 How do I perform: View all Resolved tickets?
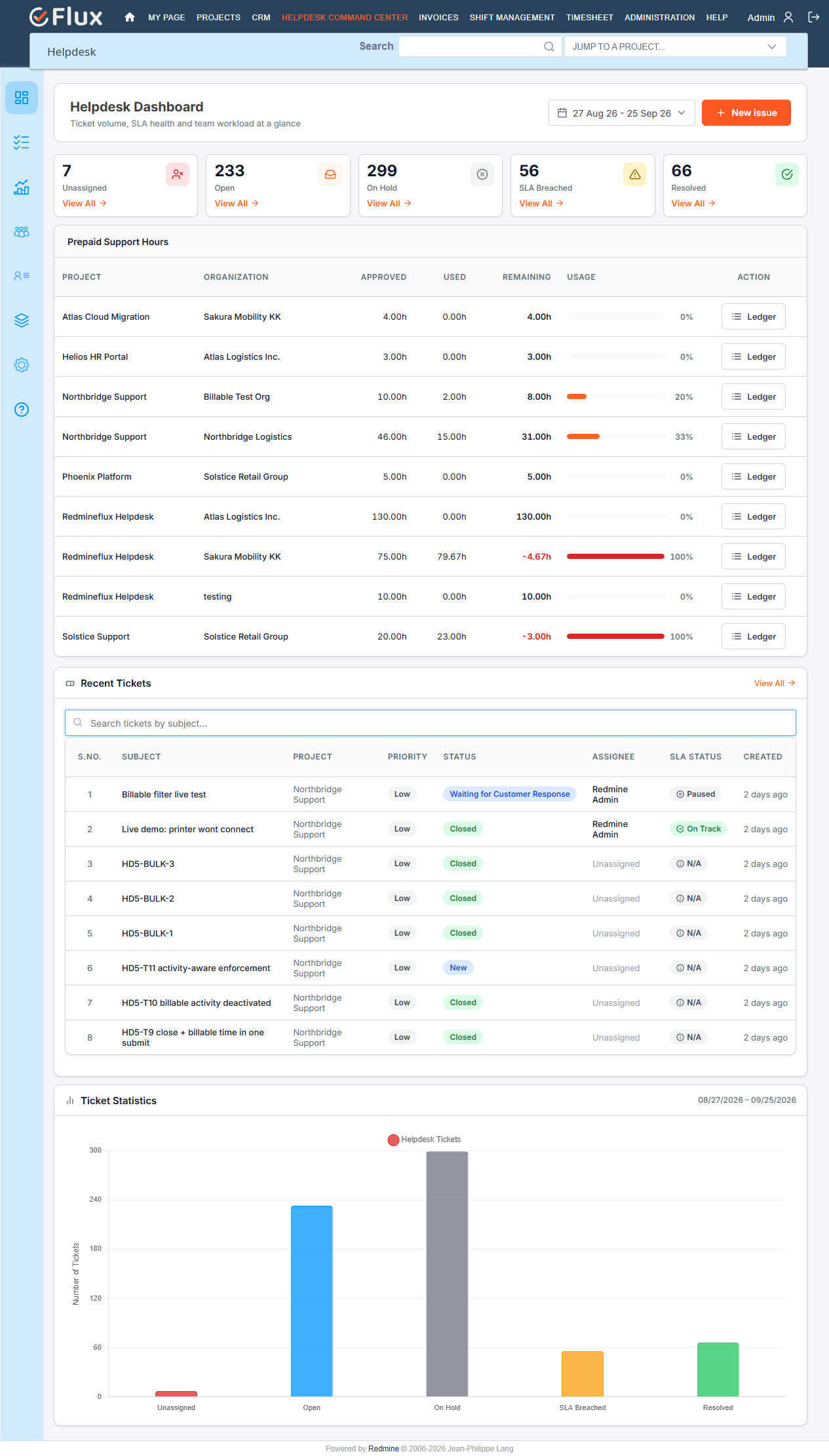693,204
